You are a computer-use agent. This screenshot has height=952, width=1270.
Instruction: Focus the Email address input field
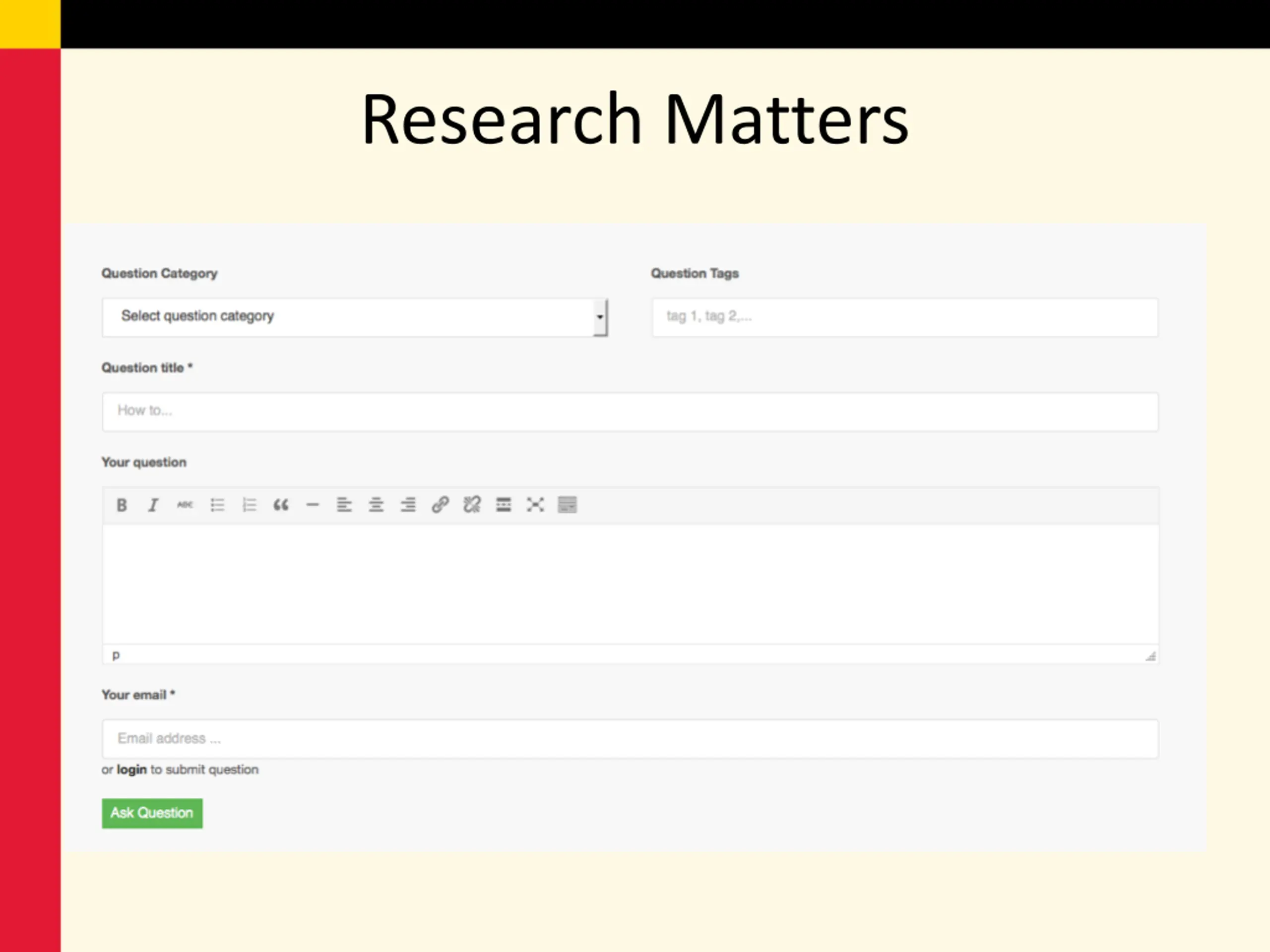pos(631,738)
